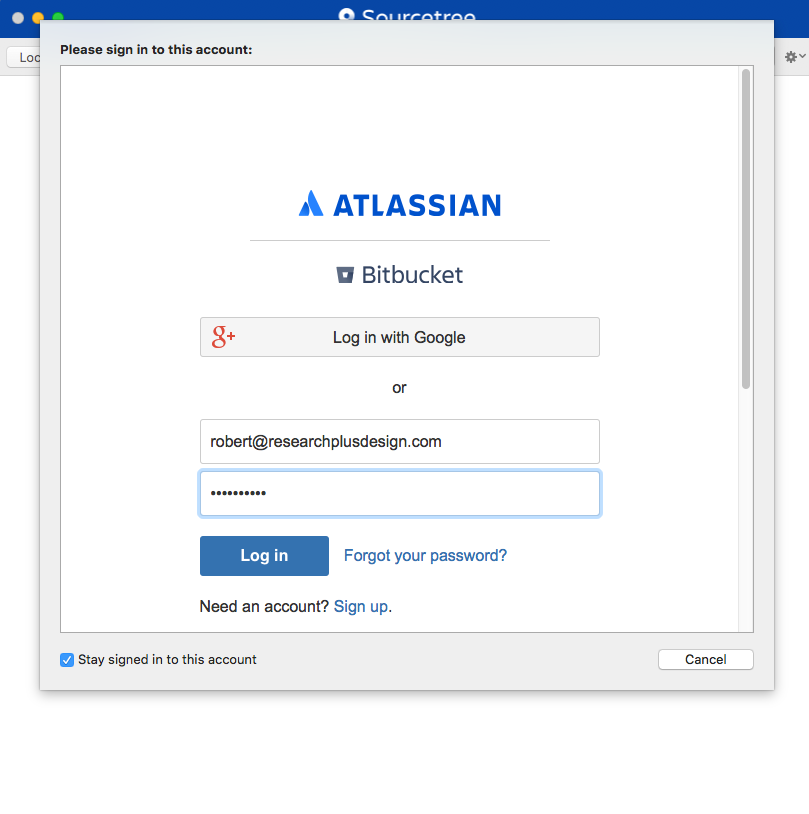Screen dimensions: 809x814
Task: Focus the email address field
Action: coord(400,442)
